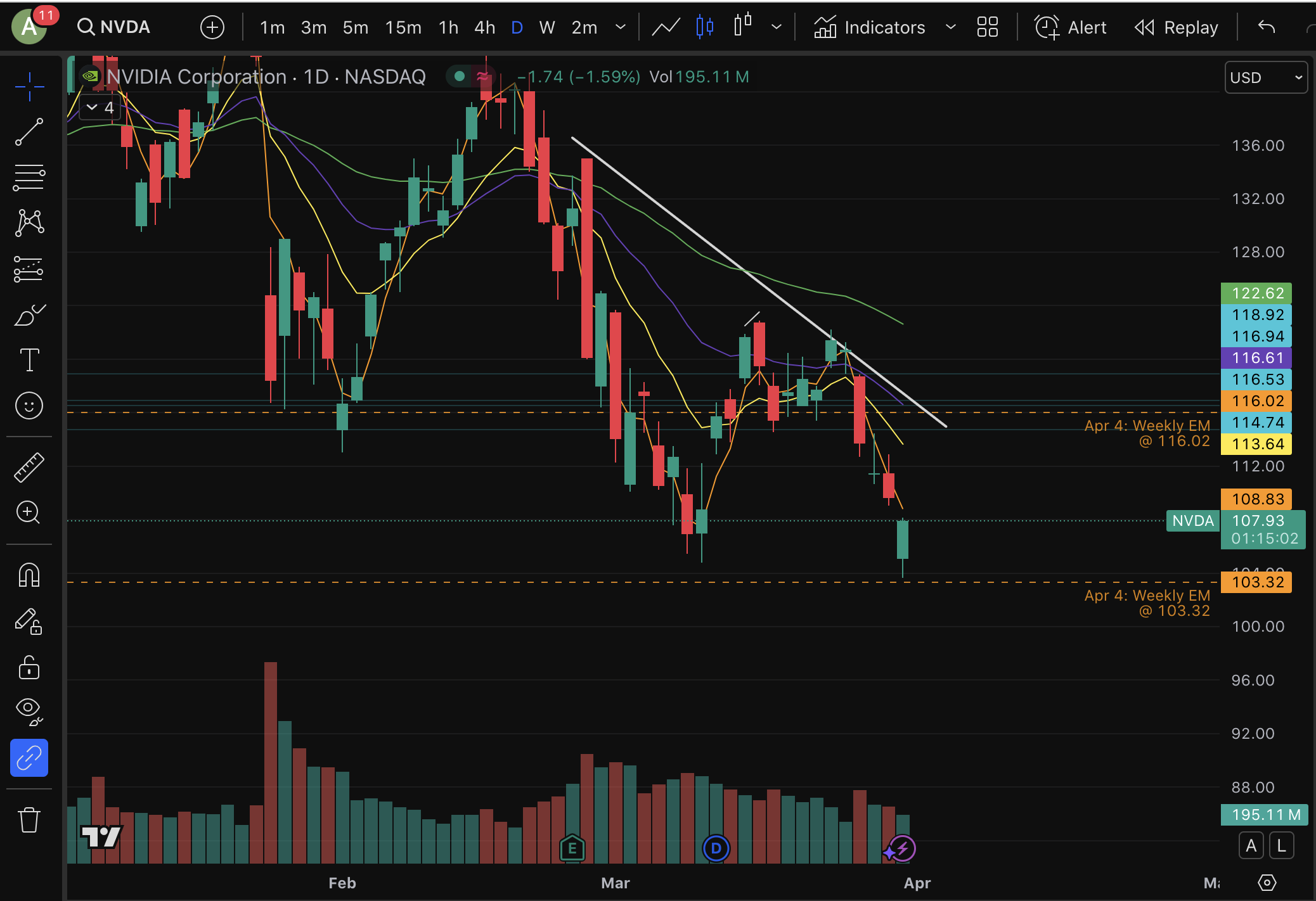Switch to 4h timeframe
1316x901 pixels.
(x=485, y=27)
